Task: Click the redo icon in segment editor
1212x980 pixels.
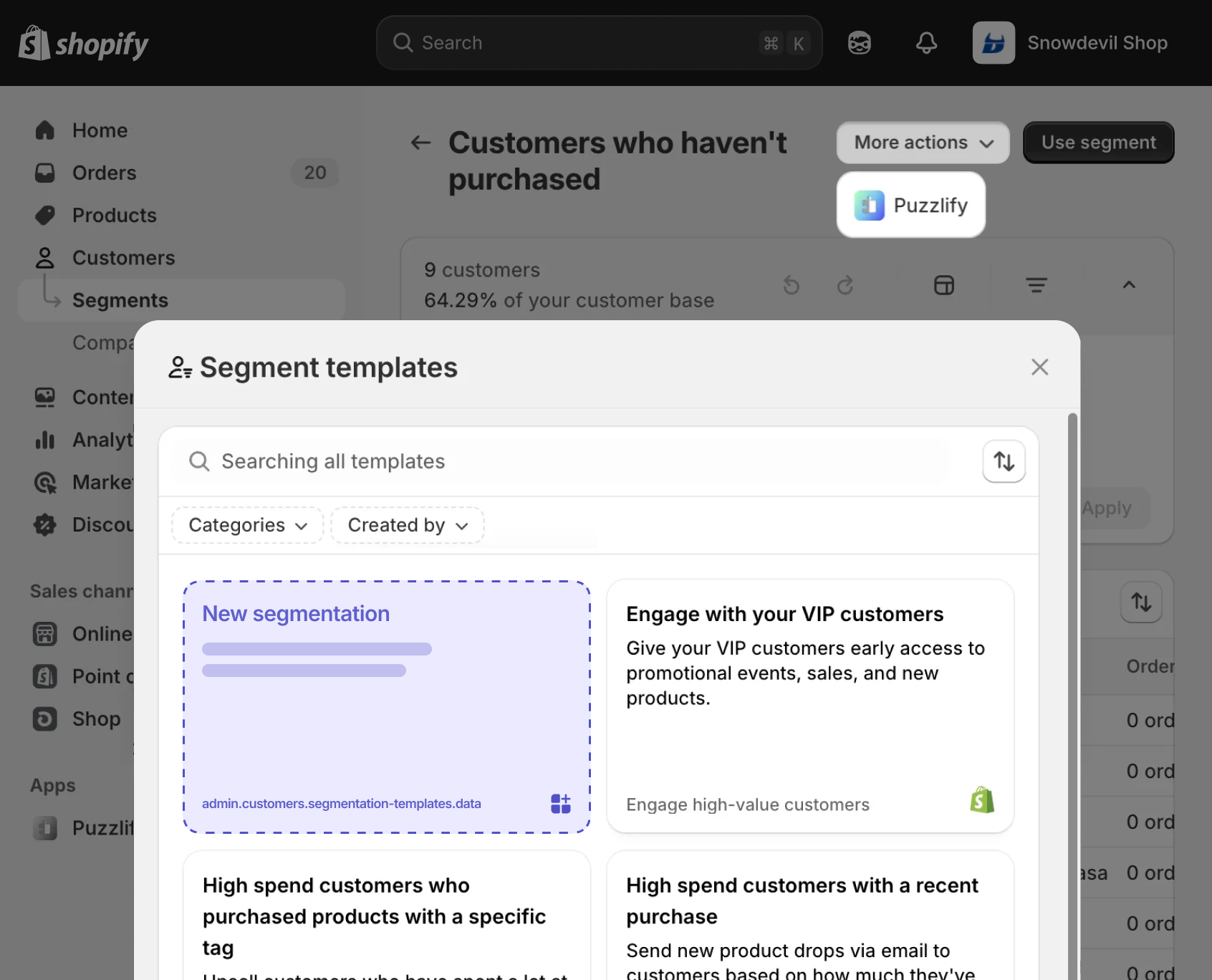Action: [x=845, y=285]
